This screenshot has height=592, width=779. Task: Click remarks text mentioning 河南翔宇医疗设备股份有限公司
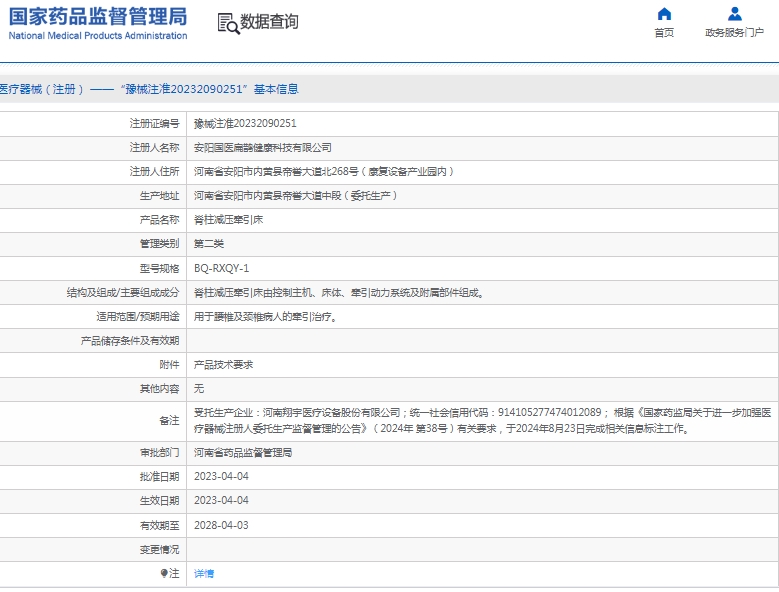coord(482,421)
